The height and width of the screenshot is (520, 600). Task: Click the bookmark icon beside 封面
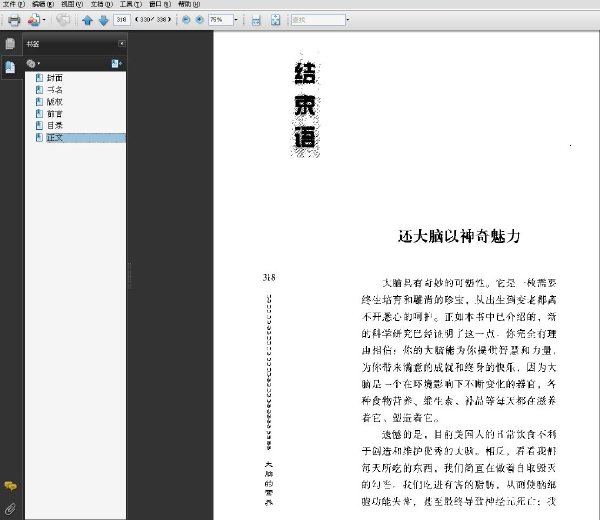coord(39,78)
